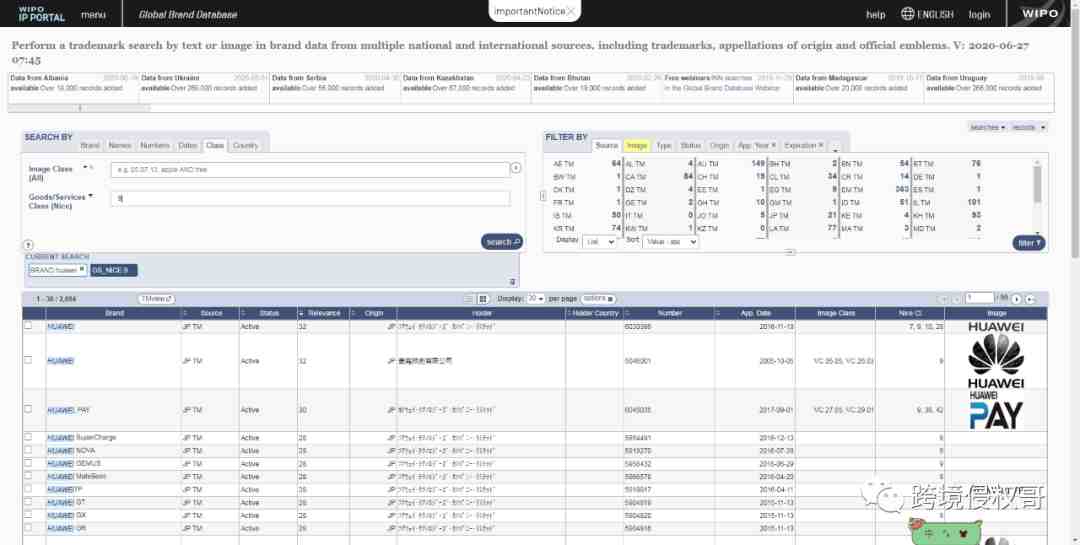Open the Source filter tab
The image size is (1080, 545).
point(606,145)
